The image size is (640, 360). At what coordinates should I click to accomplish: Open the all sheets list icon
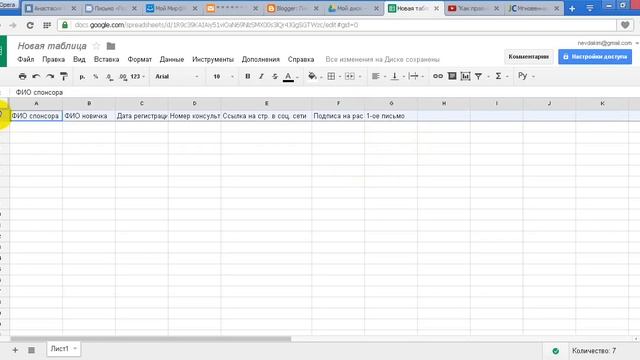(31, 350)
